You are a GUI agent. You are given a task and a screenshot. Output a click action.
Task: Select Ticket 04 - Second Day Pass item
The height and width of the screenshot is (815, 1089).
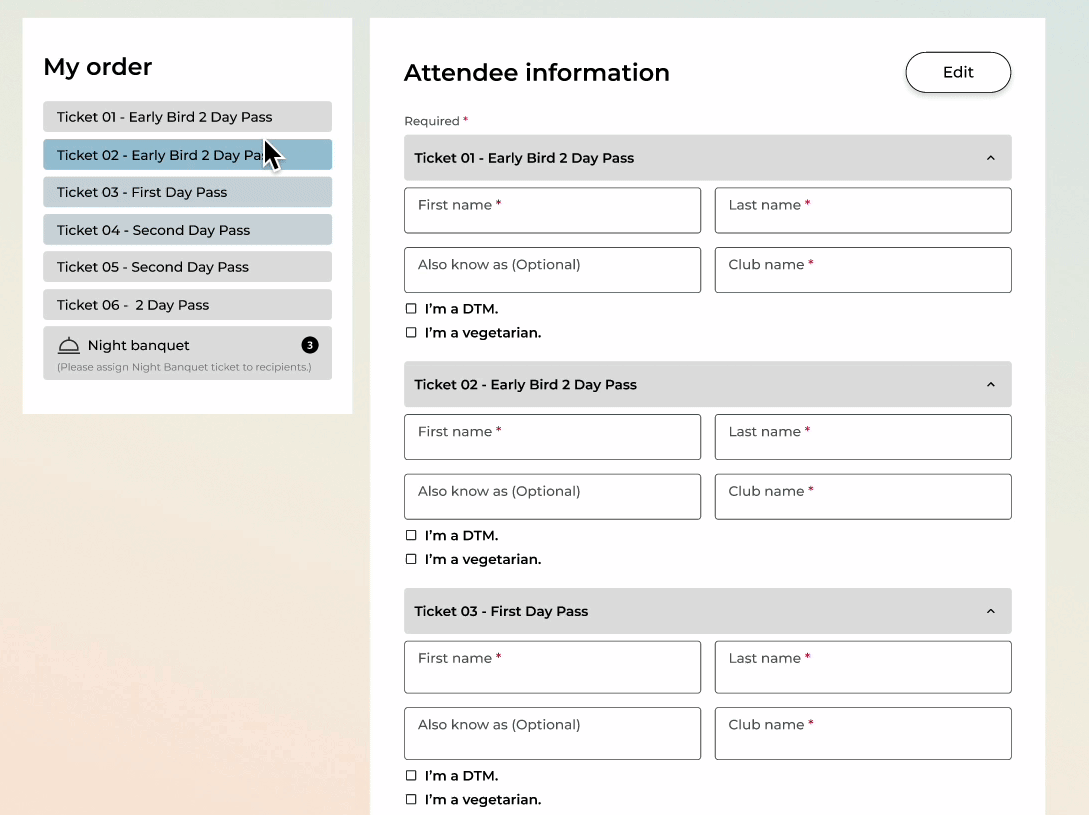pyautogui.click(x=187, y=230)
